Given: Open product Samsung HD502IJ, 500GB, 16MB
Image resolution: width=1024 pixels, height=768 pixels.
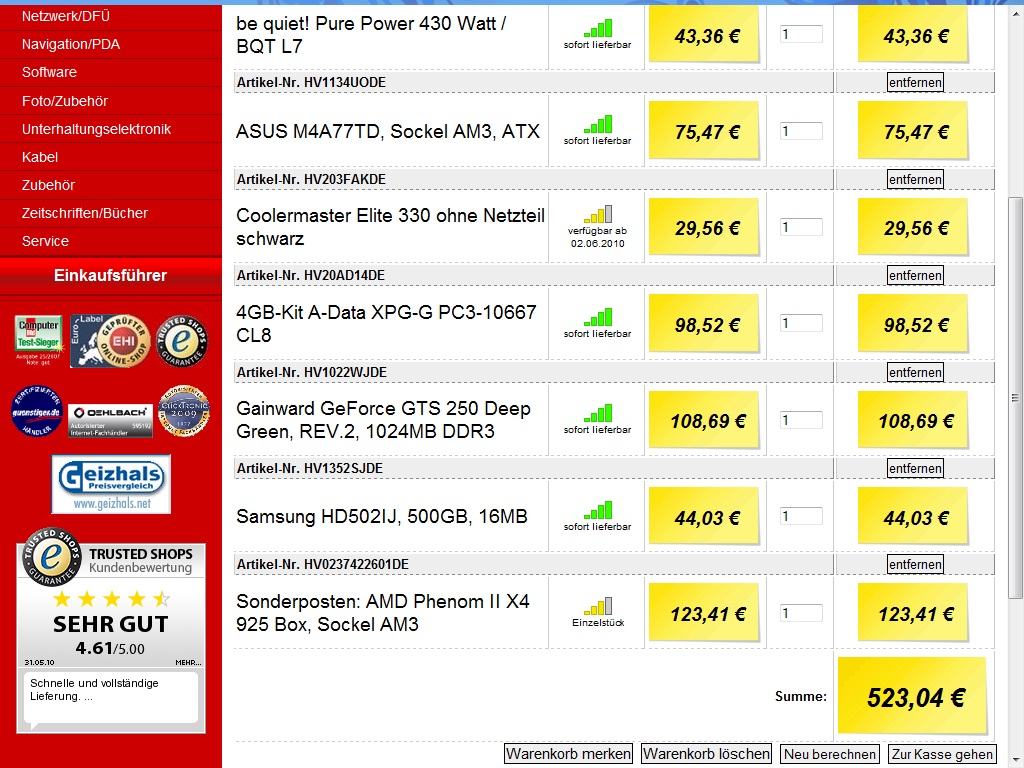Looking at the screenshot, I should (381, 517).
